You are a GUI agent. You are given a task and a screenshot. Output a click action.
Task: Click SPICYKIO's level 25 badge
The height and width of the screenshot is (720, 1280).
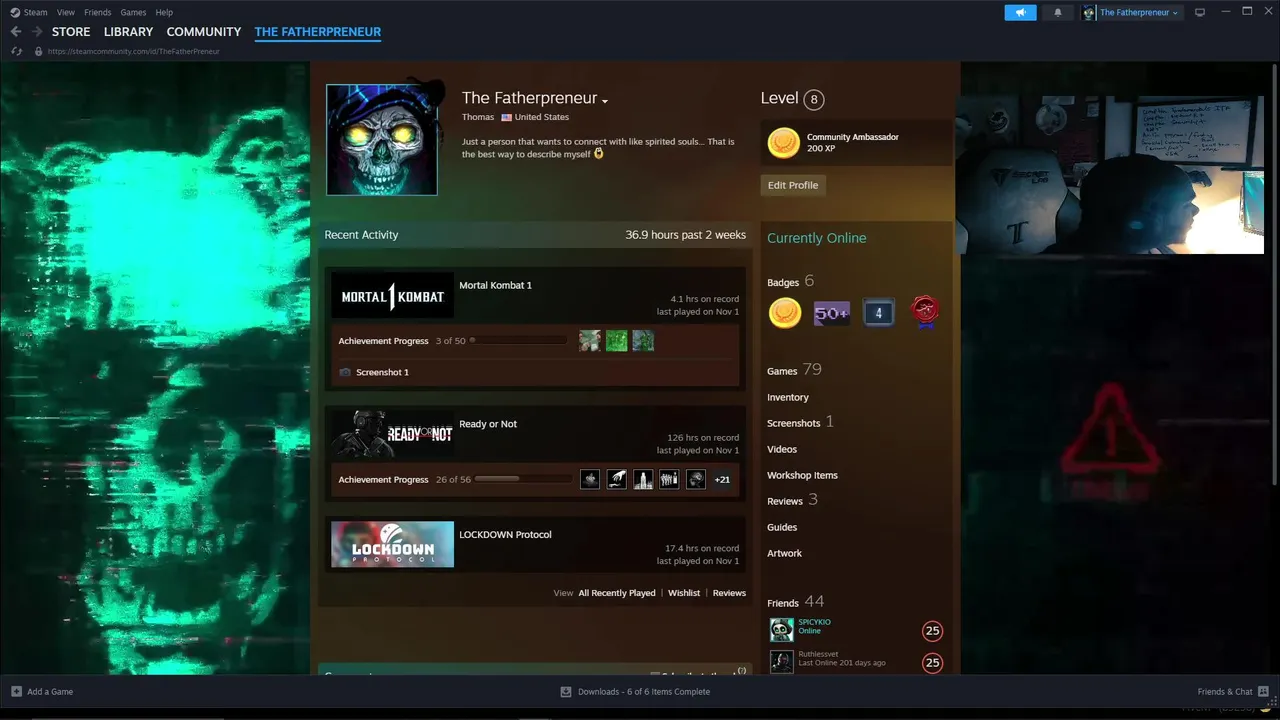click(x=932, y=630)
